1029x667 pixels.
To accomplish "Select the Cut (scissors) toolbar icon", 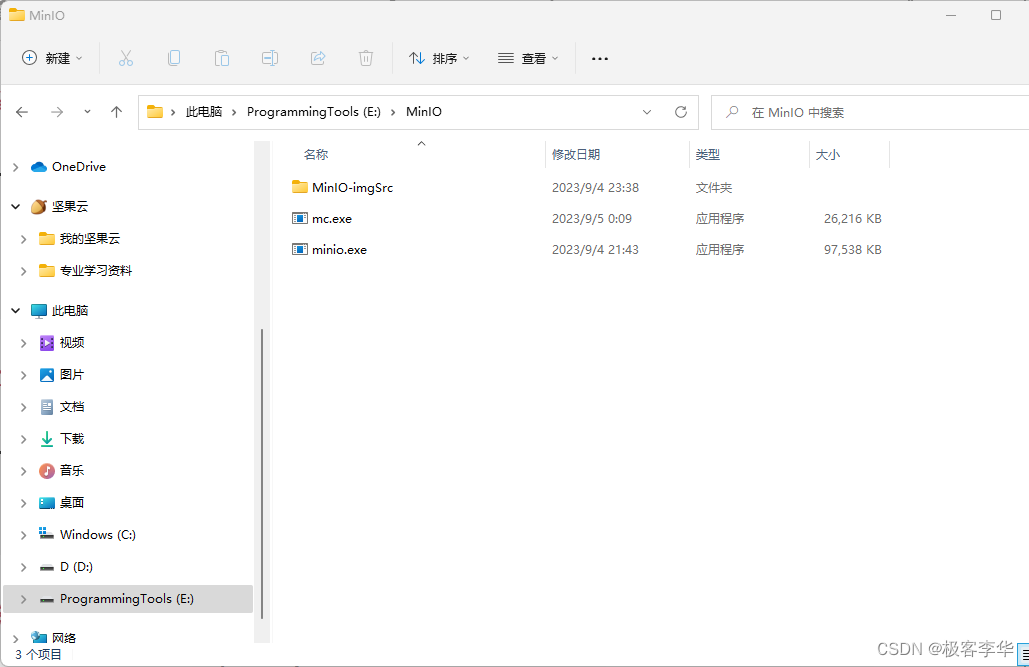I will click(x=125, y=58).
